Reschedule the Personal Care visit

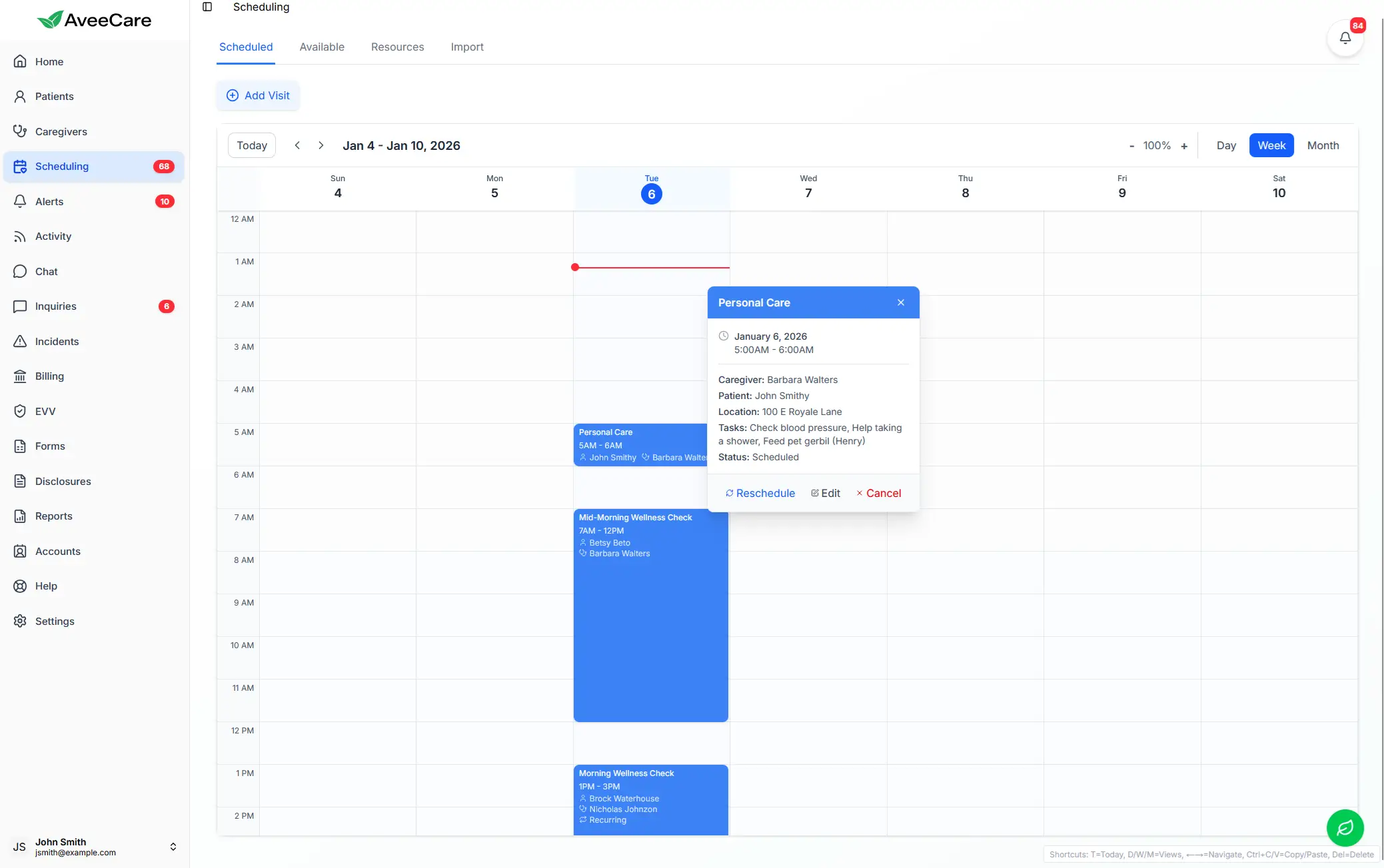coord(760,493)
